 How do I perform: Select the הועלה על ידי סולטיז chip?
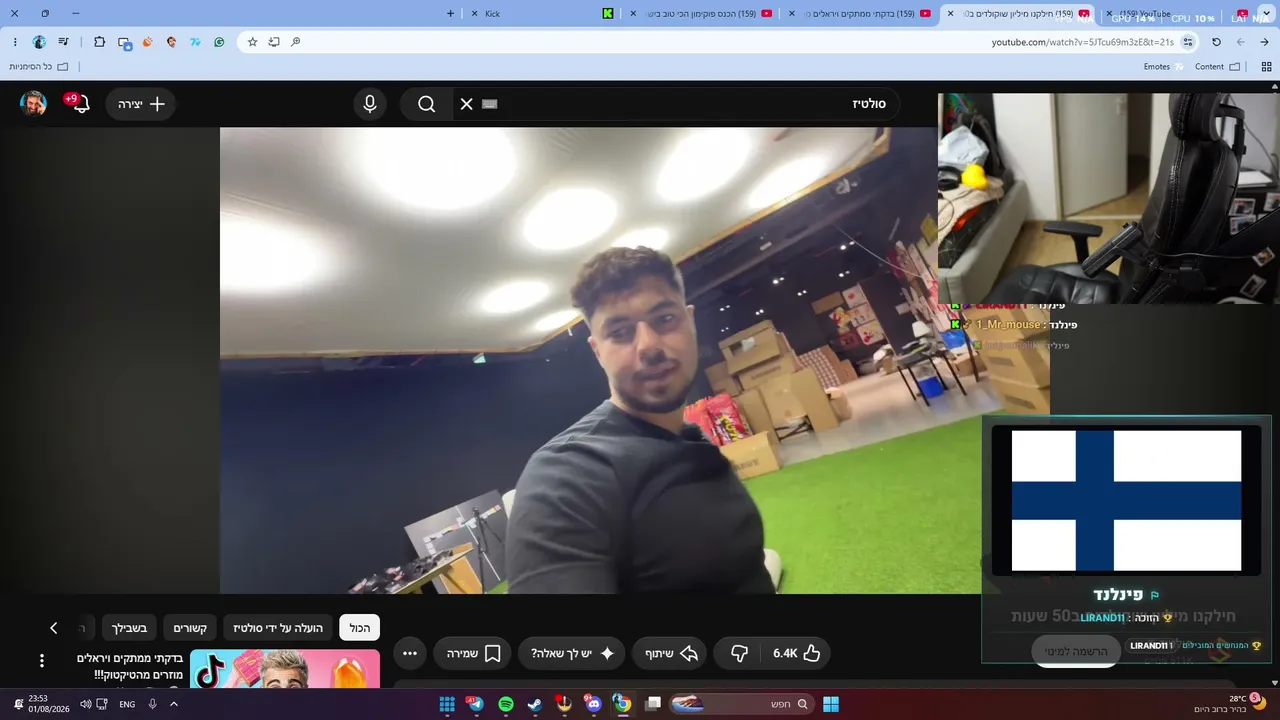[278, 628]
